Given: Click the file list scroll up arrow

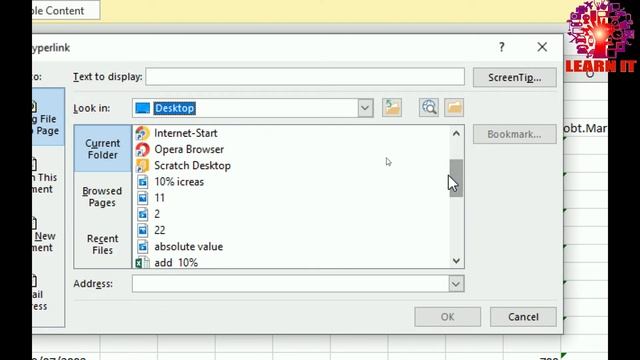Looking at the screenshot, I should tap(456, 133).
